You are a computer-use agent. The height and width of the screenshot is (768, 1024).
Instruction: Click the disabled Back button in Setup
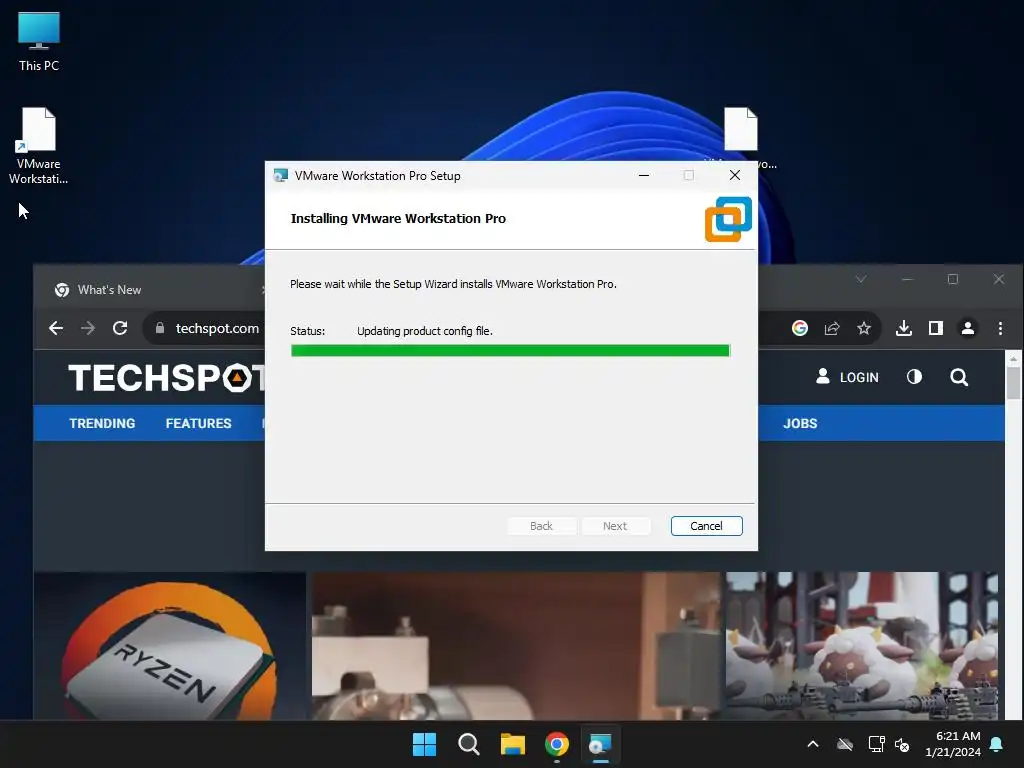pyautogui.click(x=541, y=526)
